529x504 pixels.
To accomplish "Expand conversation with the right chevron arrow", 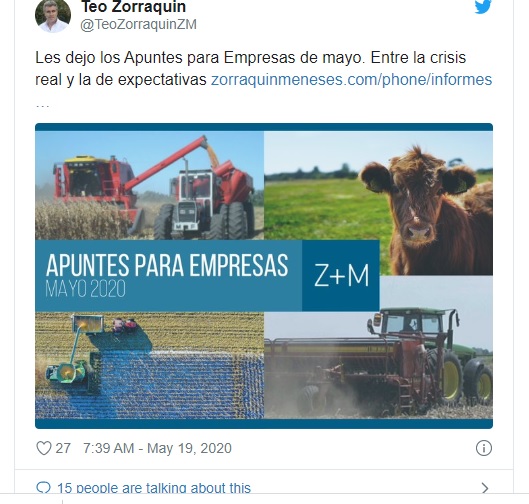I will pyautogui.click(x=485, y=488).
